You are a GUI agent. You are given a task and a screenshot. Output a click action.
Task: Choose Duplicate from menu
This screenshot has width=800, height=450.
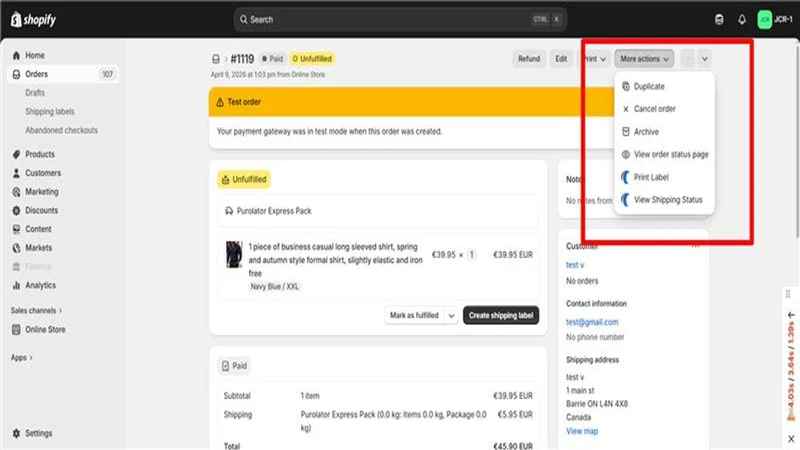(664, 86)
